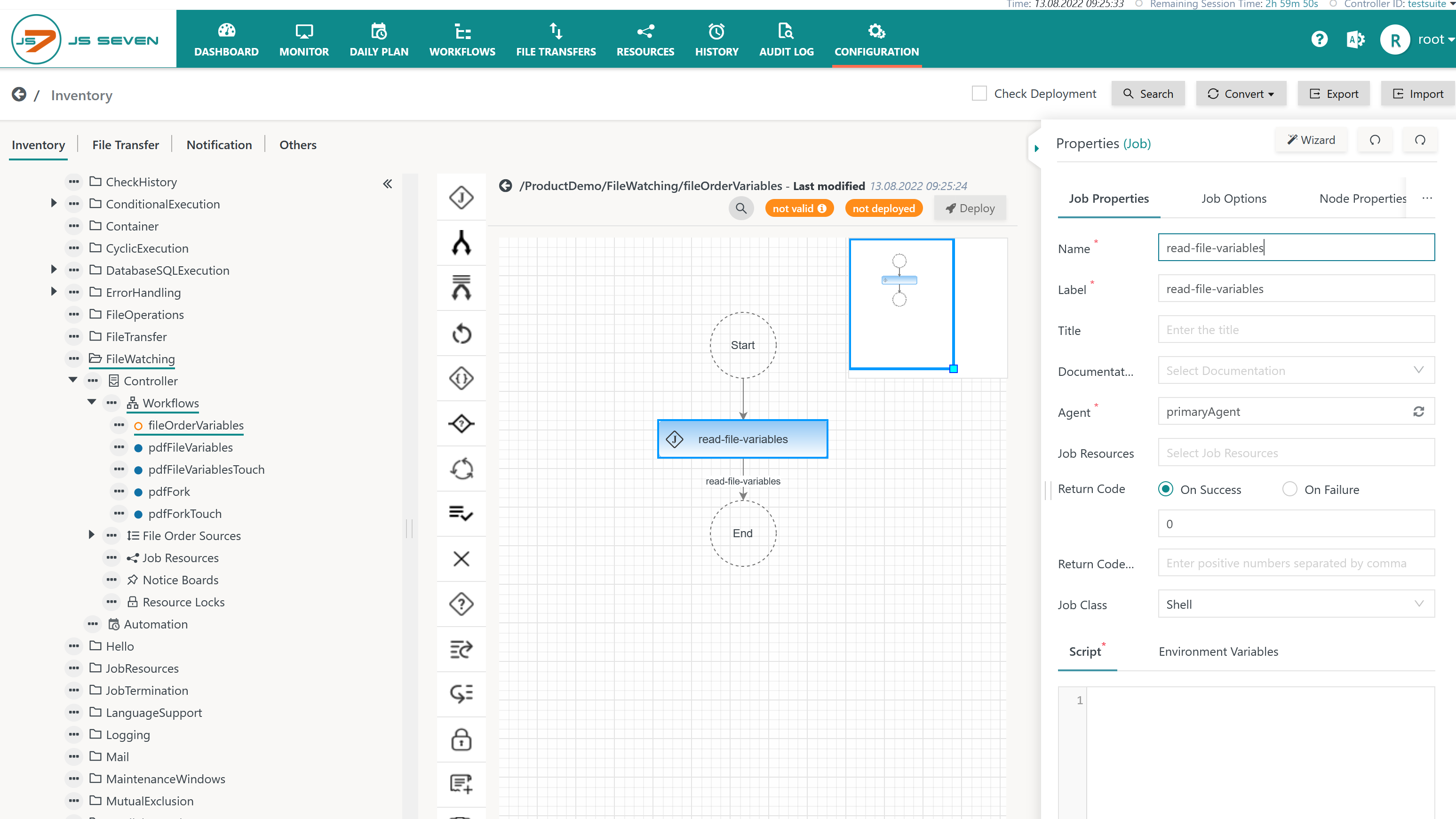This screenshot has width=1456, height=819.
Task: Select the Fork instruction icon
Action: (x=461, y=242)
